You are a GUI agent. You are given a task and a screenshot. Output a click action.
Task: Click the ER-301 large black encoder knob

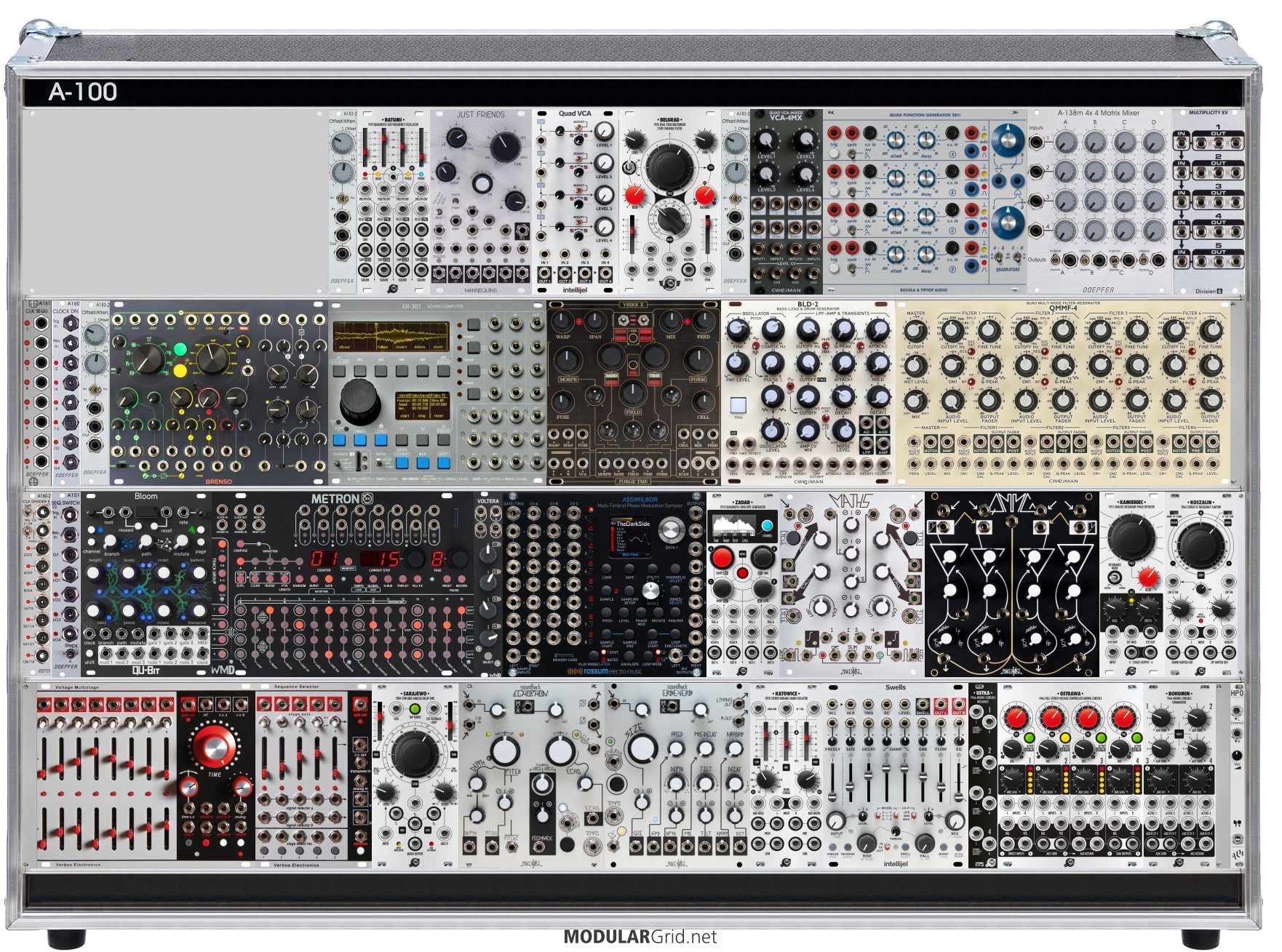(x=359, y=401)
